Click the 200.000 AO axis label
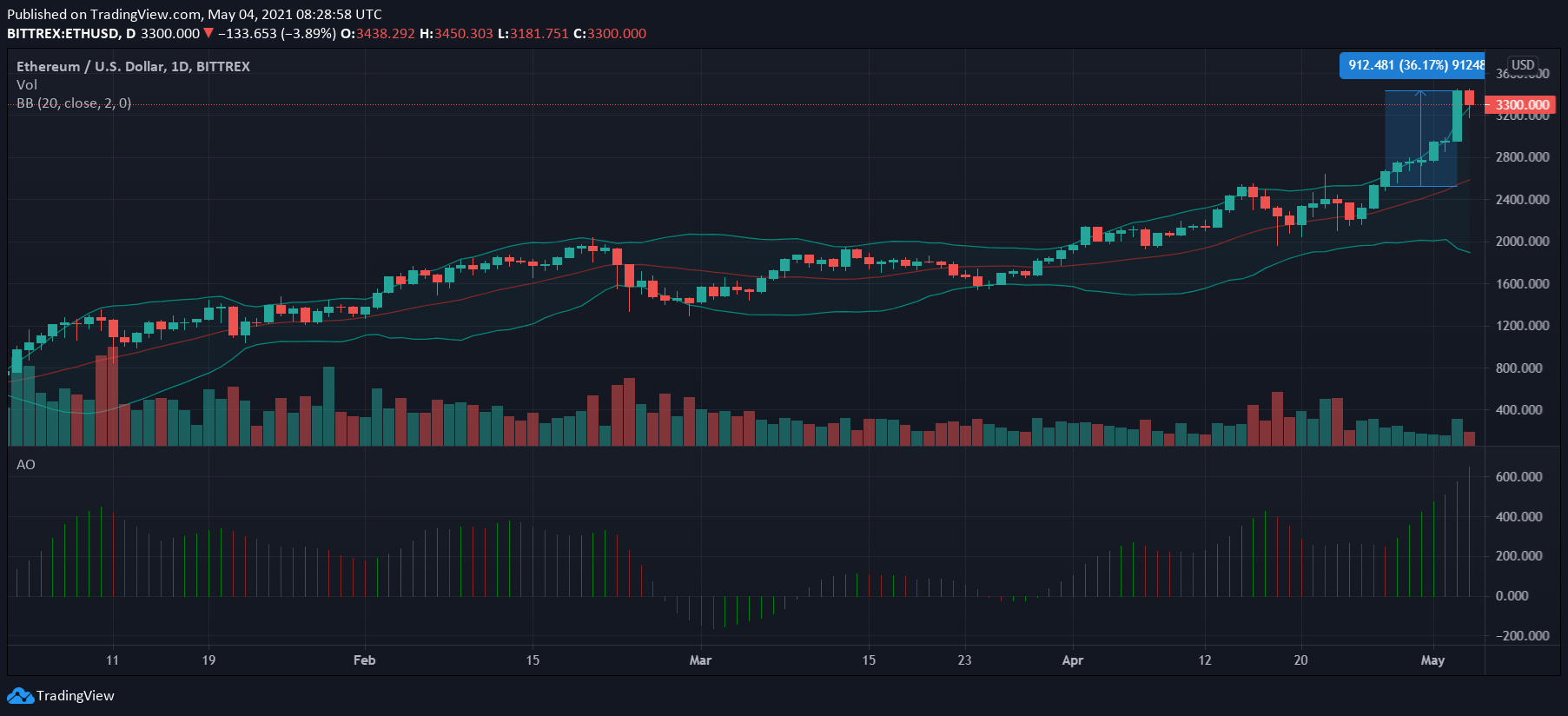The width and height of the screenshot is (1568, 716). 1518,556
